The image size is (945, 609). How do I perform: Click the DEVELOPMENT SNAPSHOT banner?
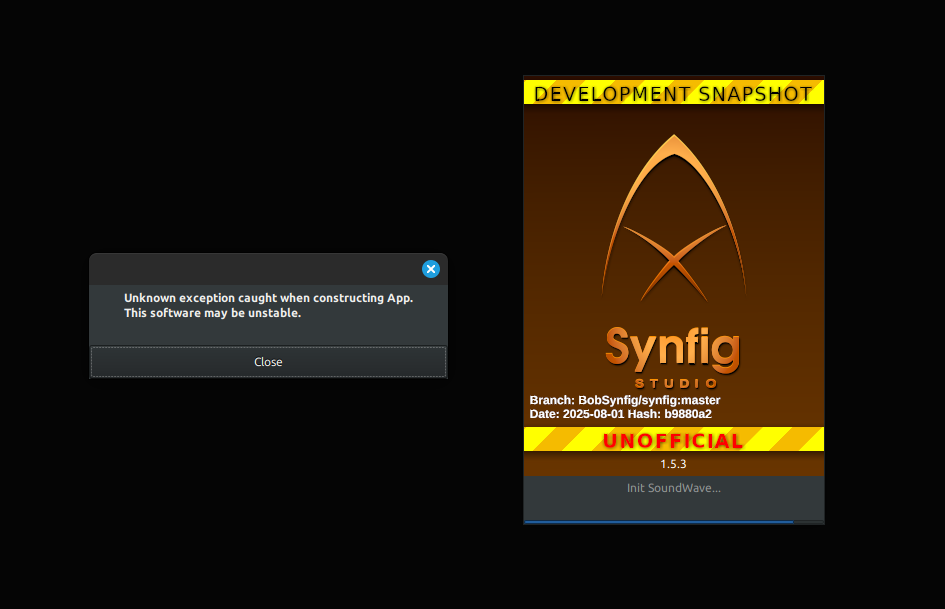tap(673, 94)
